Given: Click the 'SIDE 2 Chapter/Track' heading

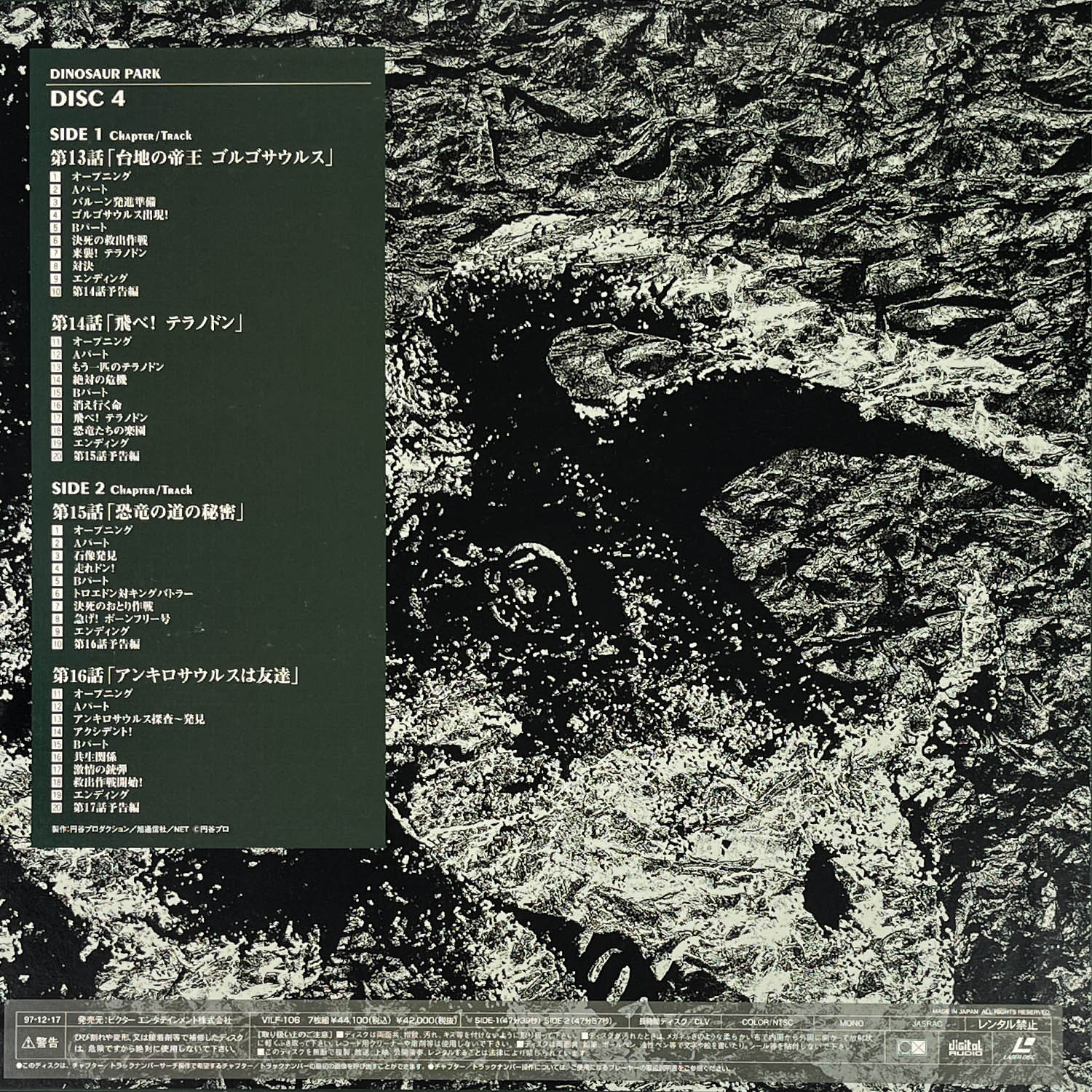Looking at the screenshot, I should coord(122,488).
